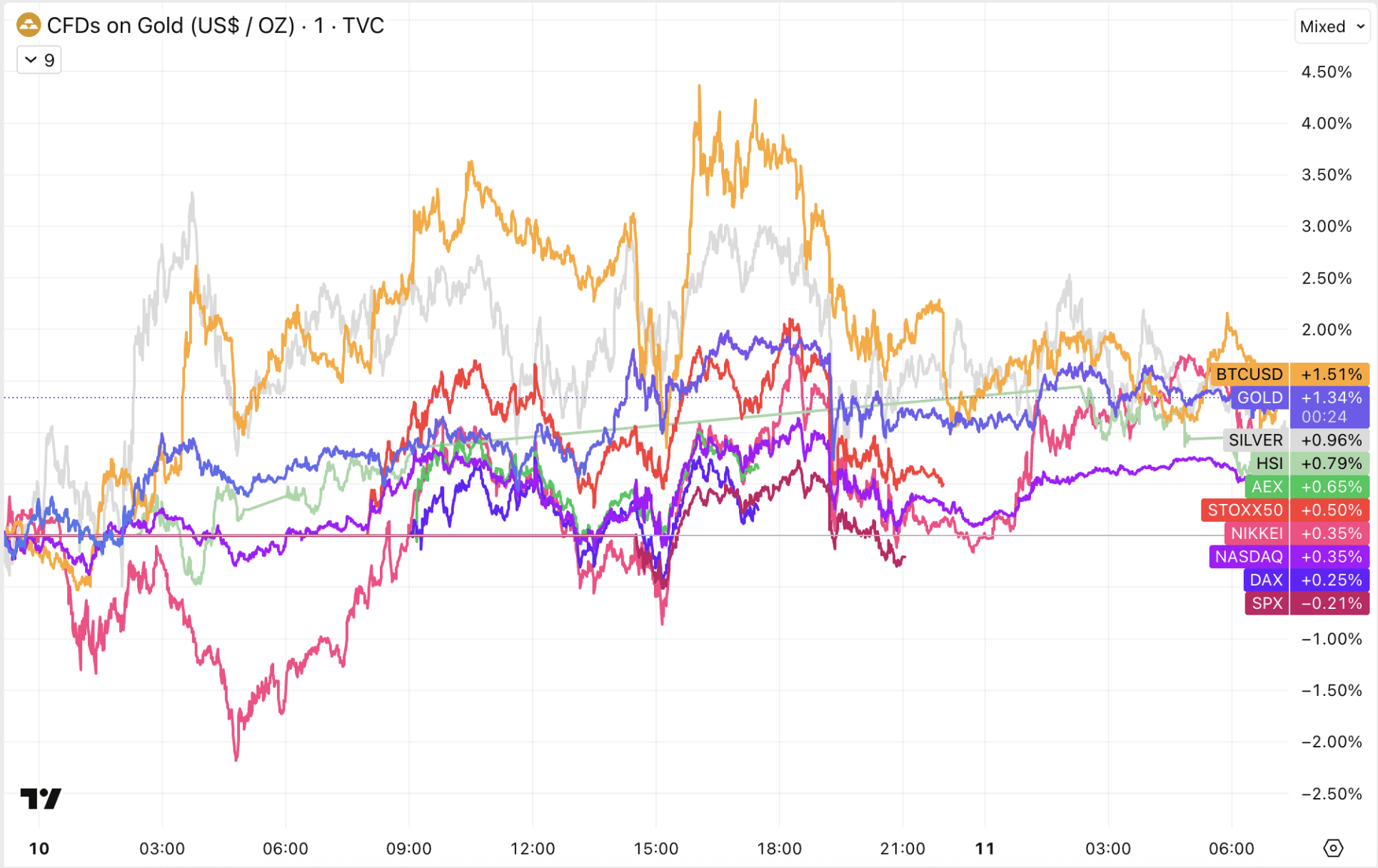Click the GOLD price scale label

coord(1259,398)
